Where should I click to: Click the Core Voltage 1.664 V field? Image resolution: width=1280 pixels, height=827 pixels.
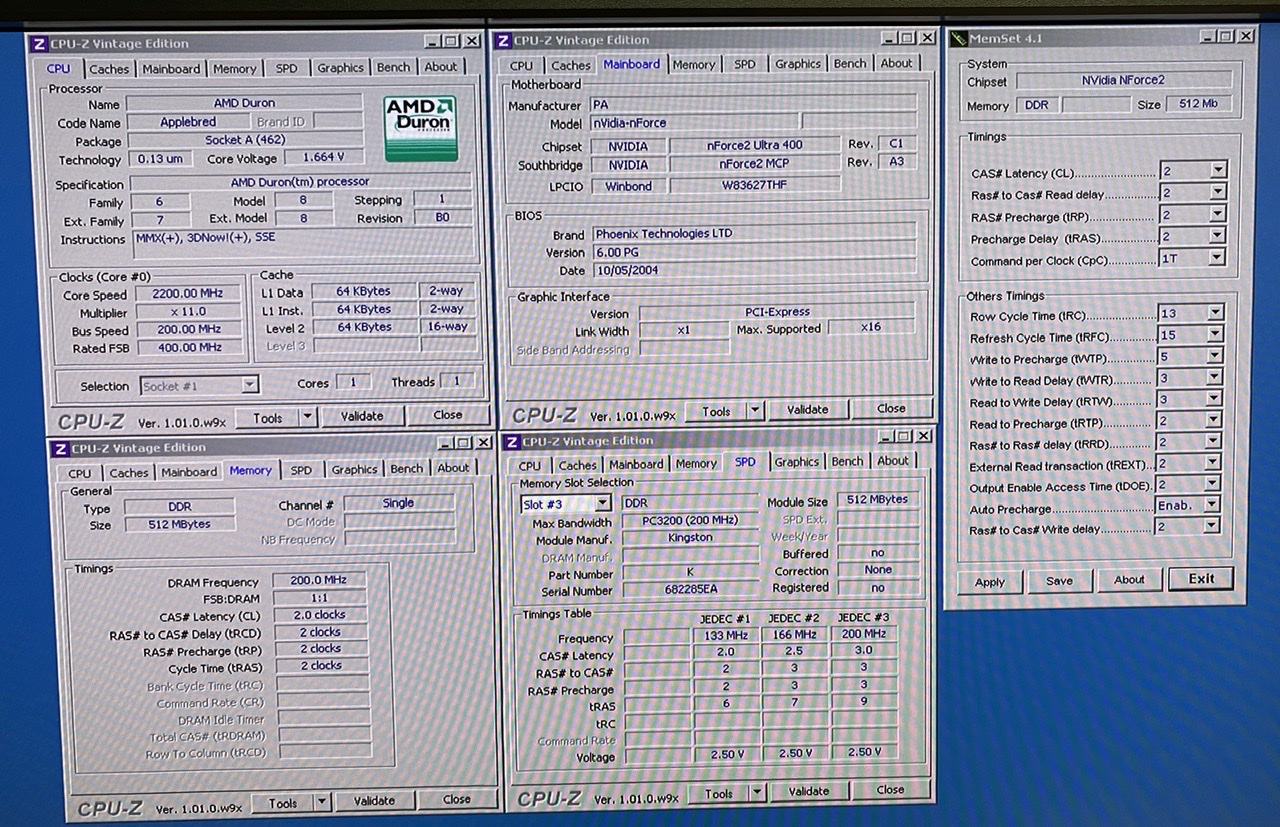click(x=322, y=157)
